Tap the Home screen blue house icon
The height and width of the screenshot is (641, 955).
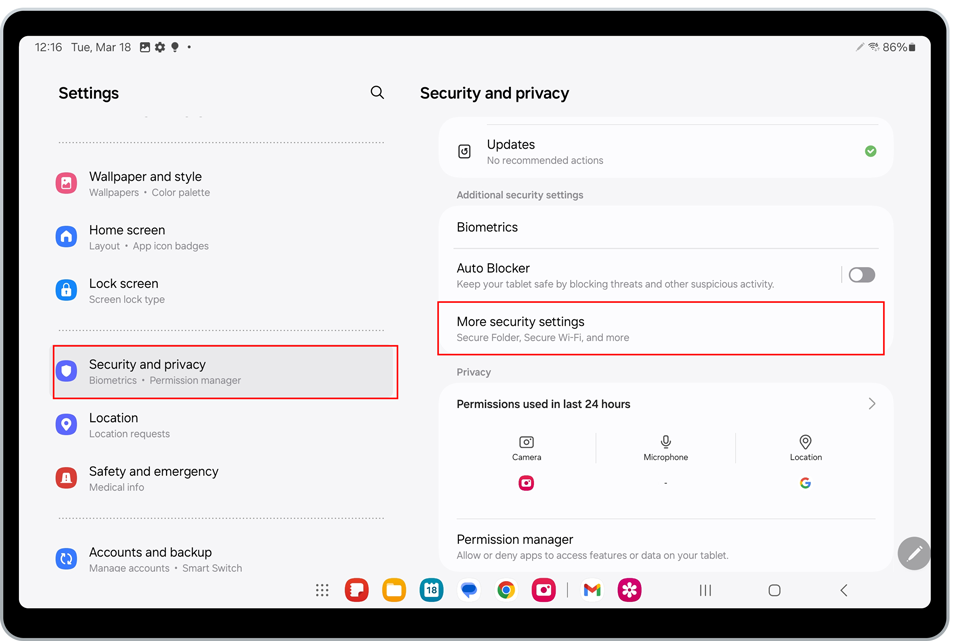(66, 236)
